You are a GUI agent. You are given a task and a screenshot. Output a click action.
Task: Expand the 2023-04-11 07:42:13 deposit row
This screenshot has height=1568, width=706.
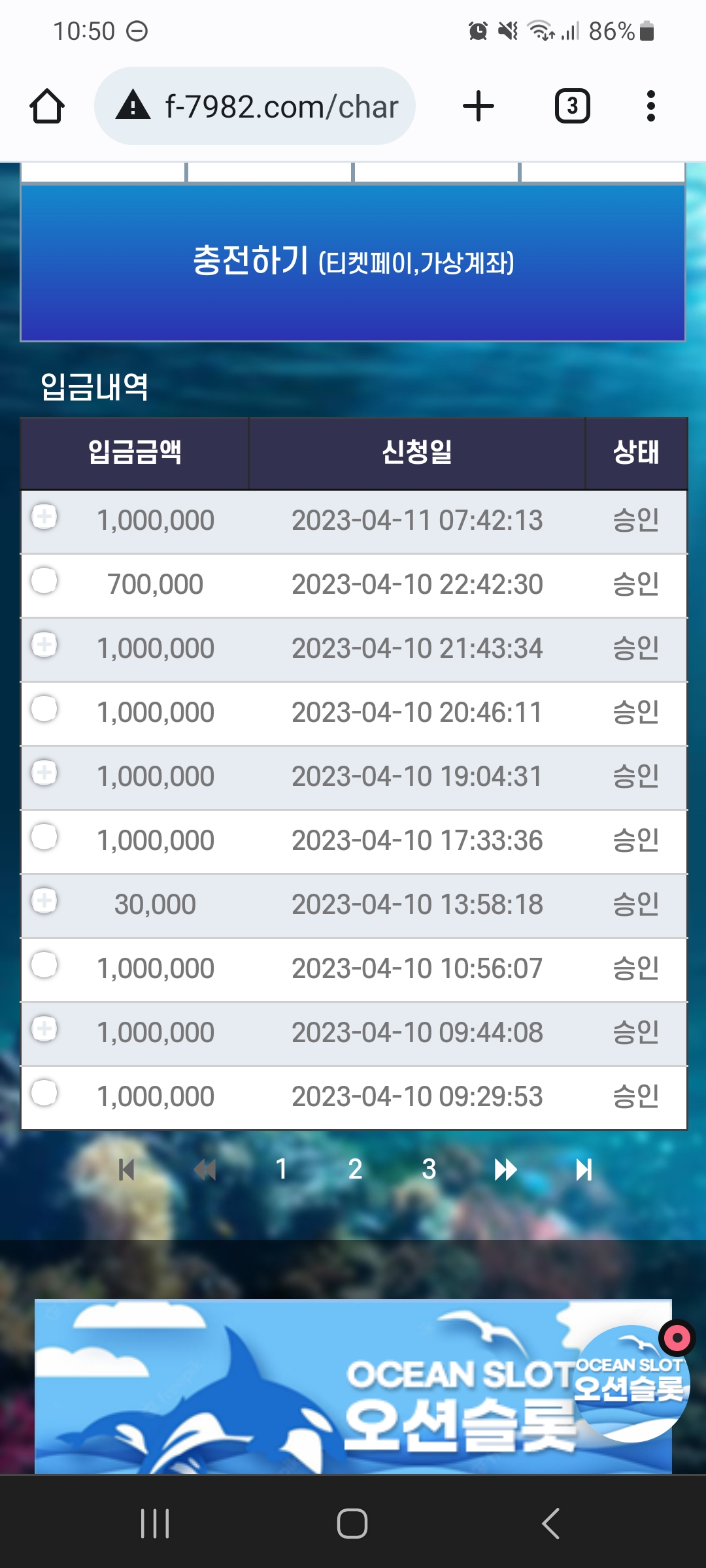pyautogui.click(x=44, y=517)
